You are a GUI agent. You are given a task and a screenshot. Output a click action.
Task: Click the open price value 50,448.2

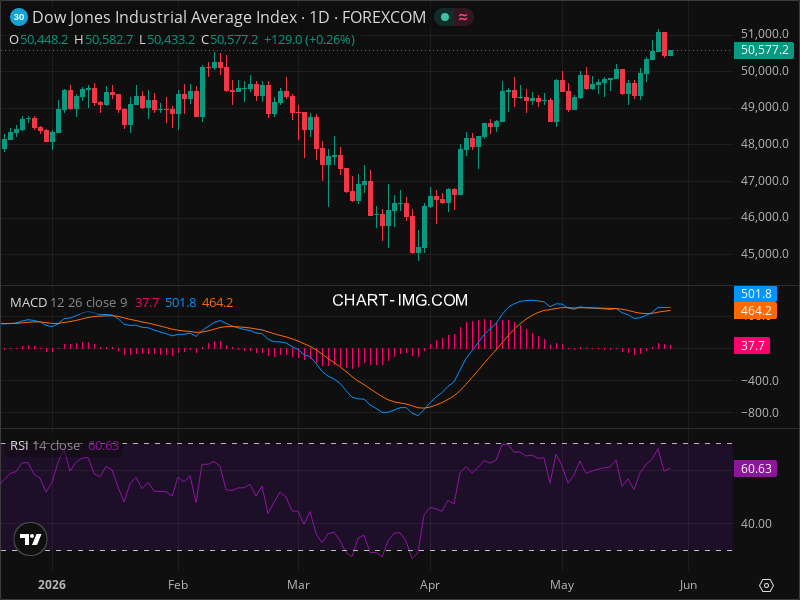pos(44,40)
